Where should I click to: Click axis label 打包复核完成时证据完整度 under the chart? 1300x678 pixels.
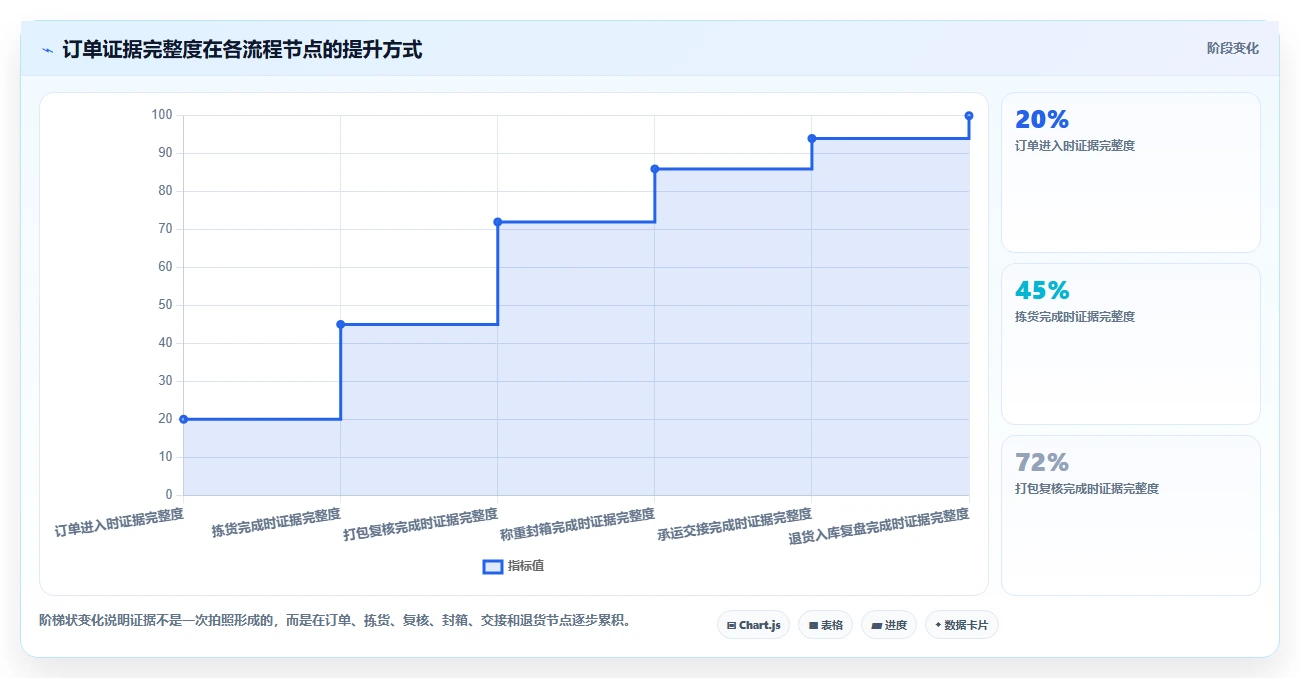pyautogui.click(x=421, y=525)
